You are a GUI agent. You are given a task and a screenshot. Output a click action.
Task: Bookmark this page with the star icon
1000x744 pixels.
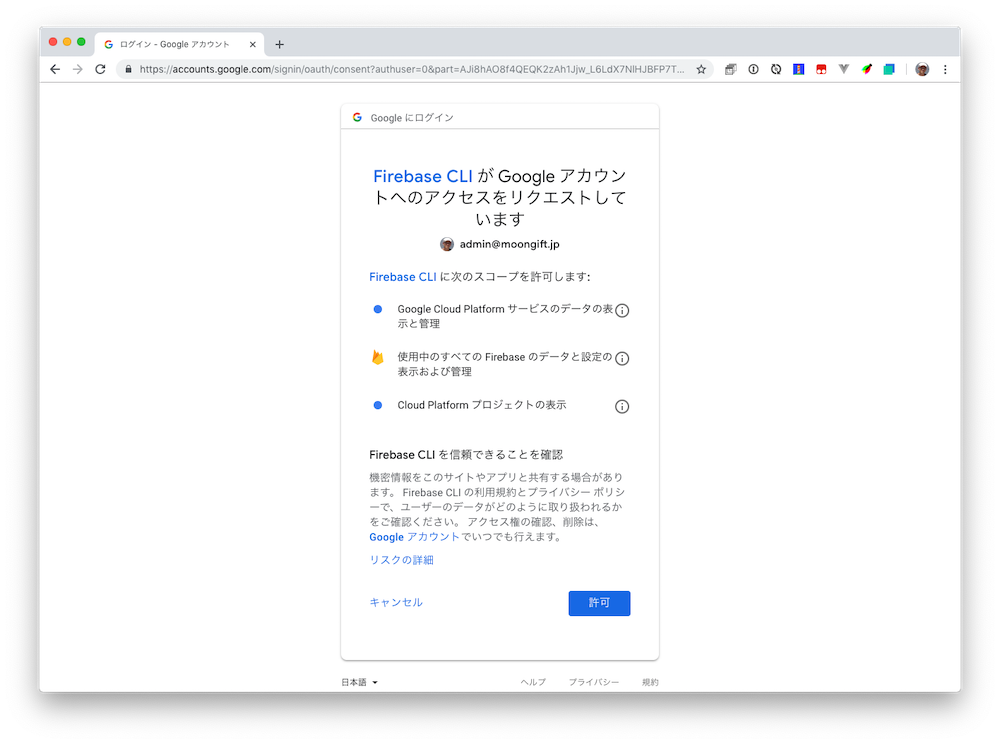coord(701,69)
